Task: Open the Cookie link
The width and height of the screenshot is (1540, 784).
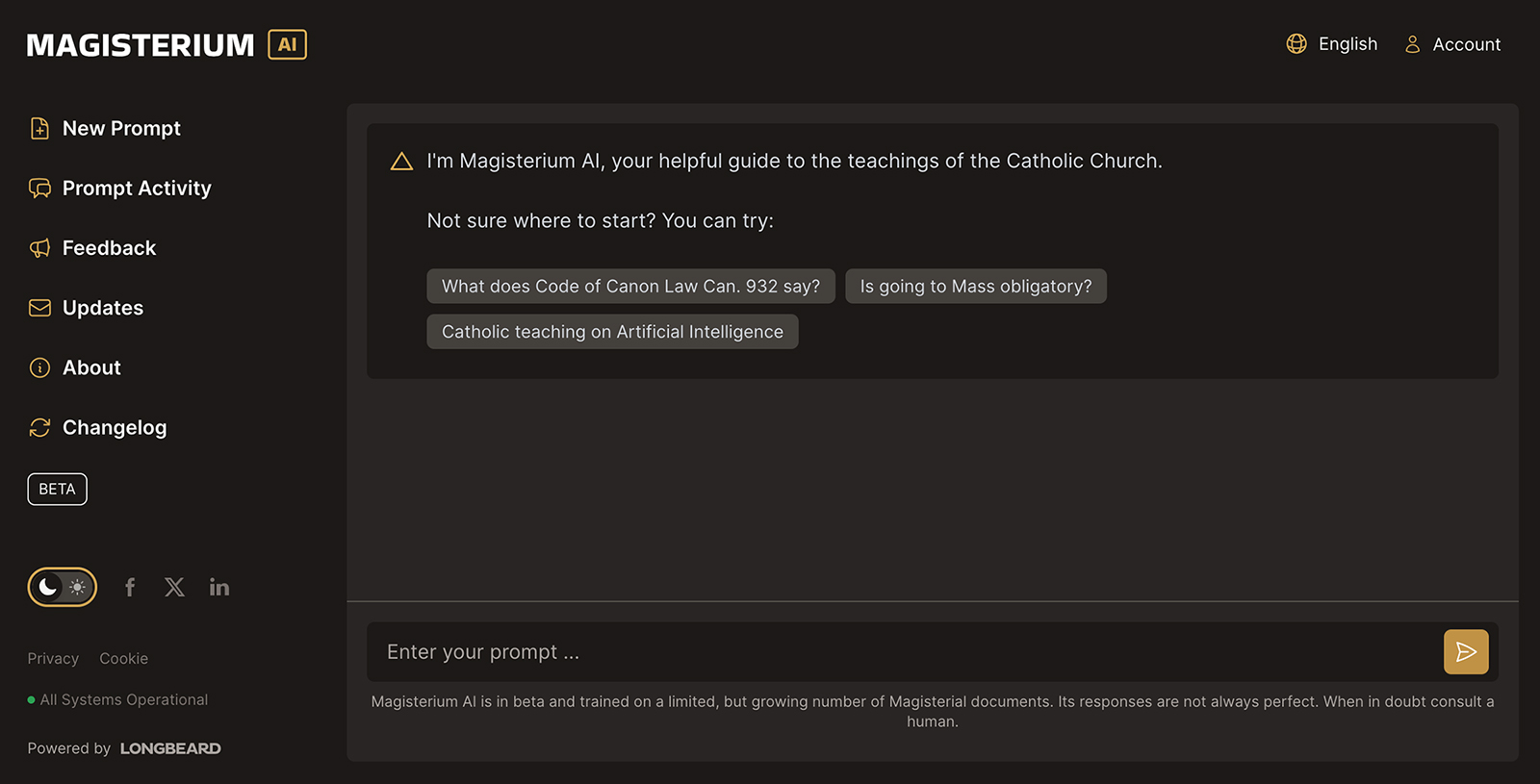Action: pyautogui.click(x=124, y=659)
